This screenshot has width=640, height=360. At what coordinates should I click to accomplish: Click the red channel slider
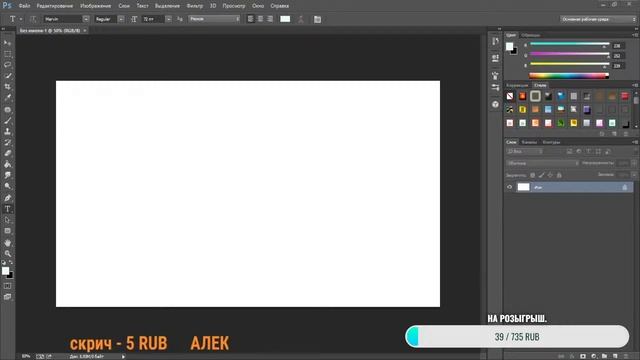(569, 44)
